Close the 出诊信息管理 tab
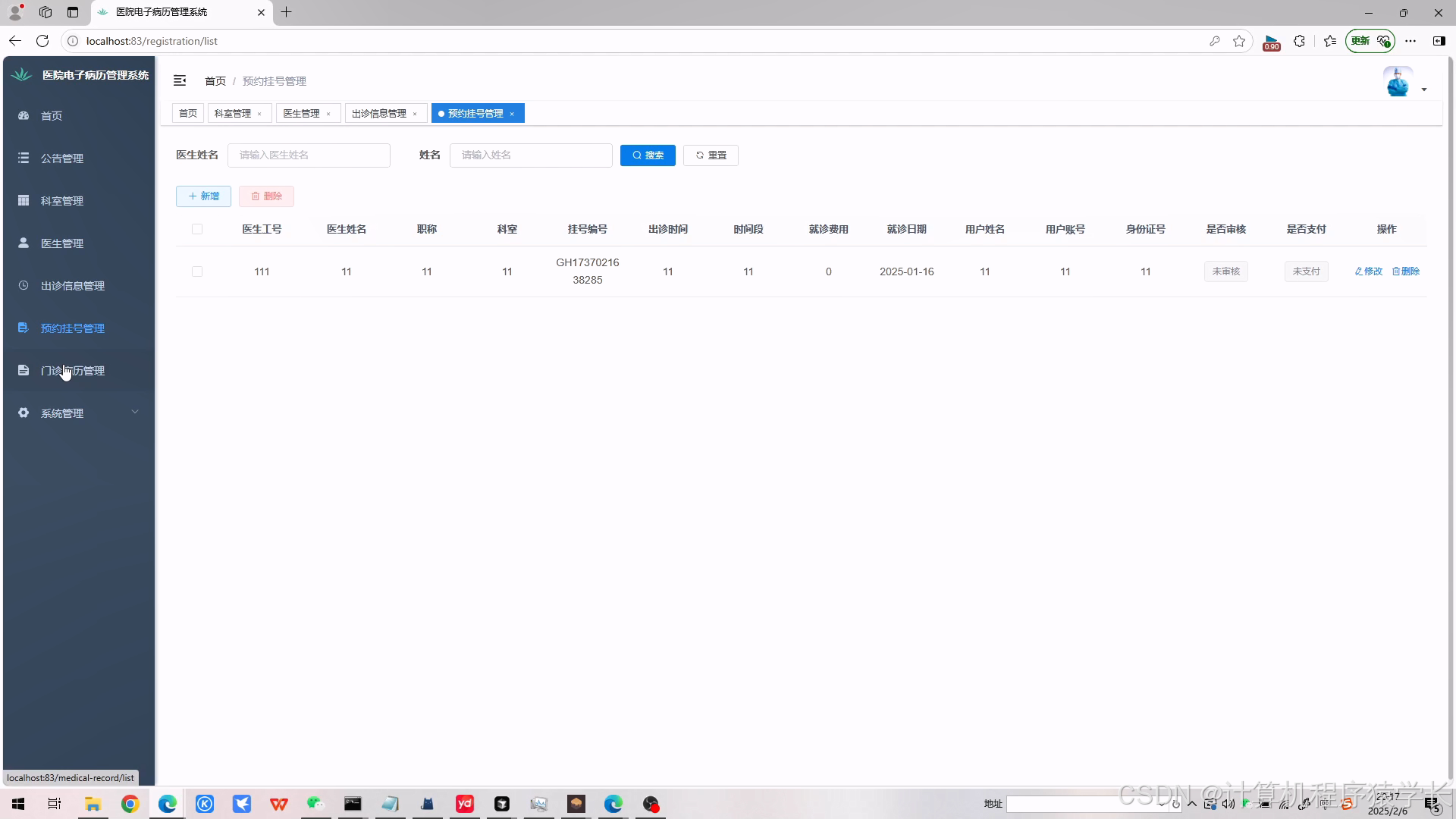 point(415,114)
